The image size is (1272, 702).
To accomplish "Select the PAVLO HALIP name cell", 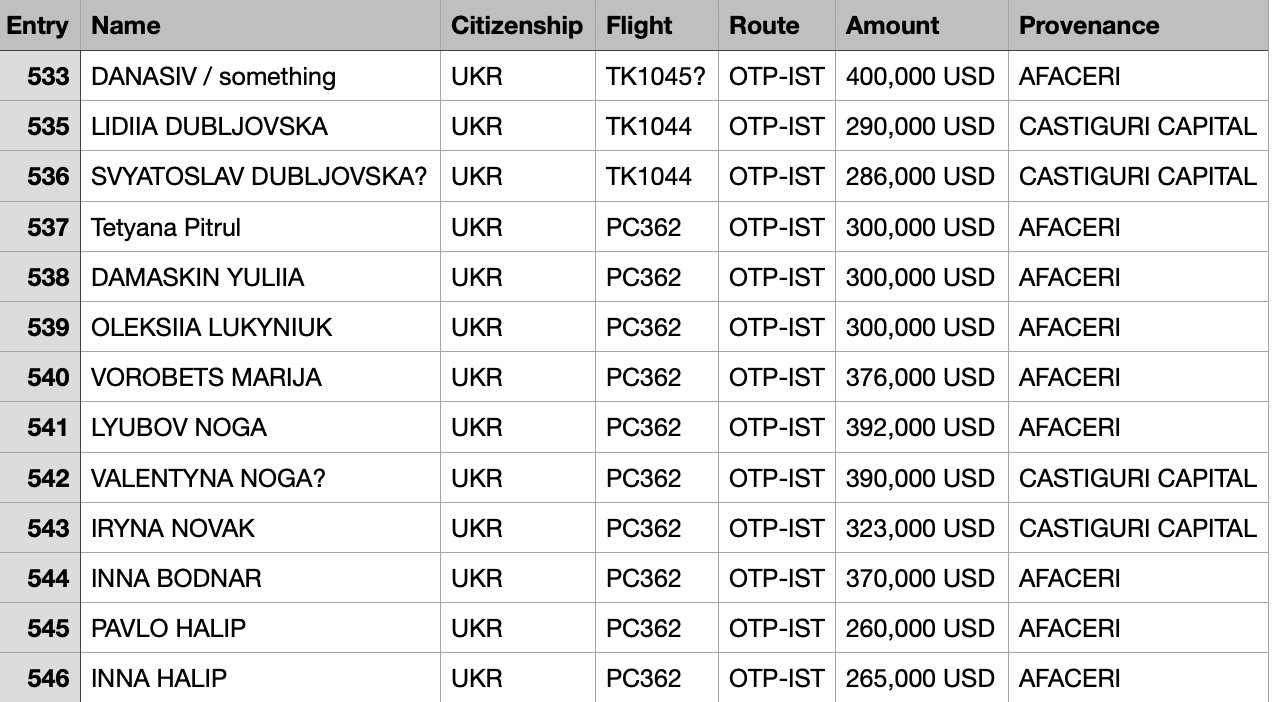I will (x=260, y=628).
